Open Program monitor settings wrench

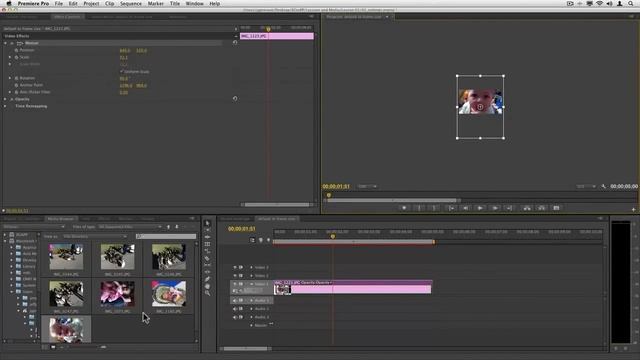[x=604, y=187]
